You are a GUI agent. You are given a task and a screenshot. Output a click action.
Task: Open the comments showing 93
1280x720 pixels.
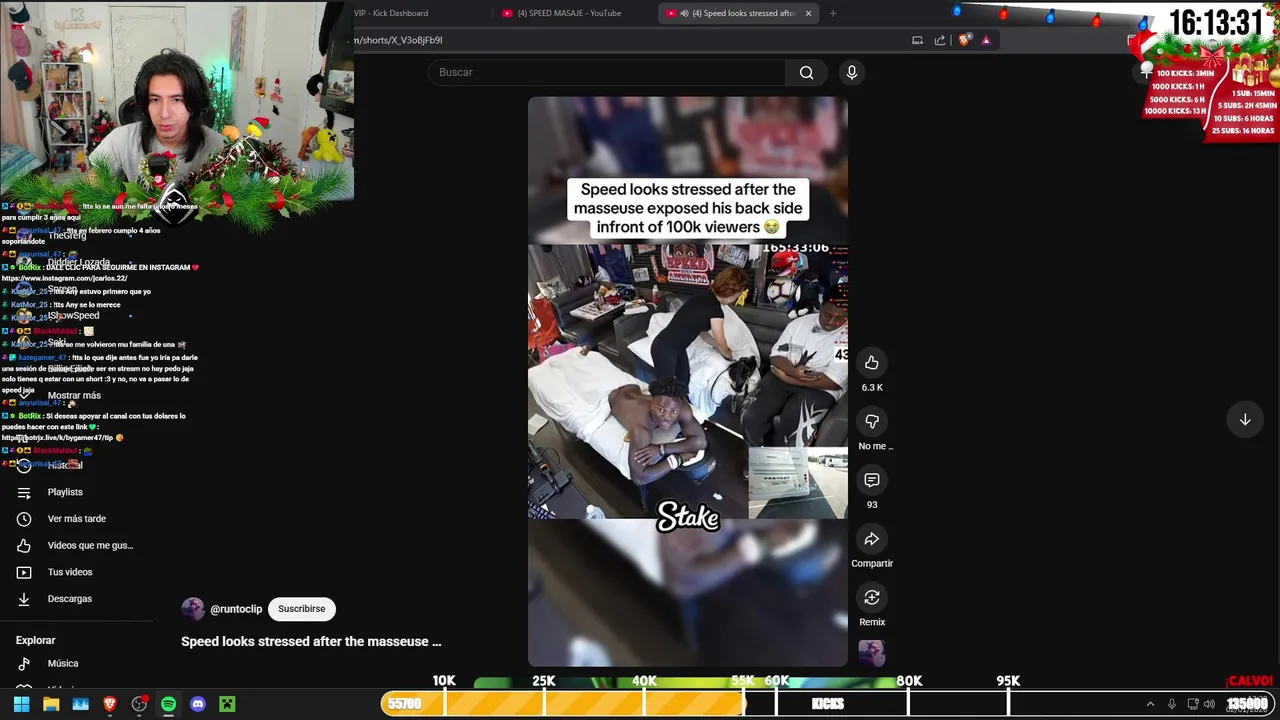tap(872, 480)
